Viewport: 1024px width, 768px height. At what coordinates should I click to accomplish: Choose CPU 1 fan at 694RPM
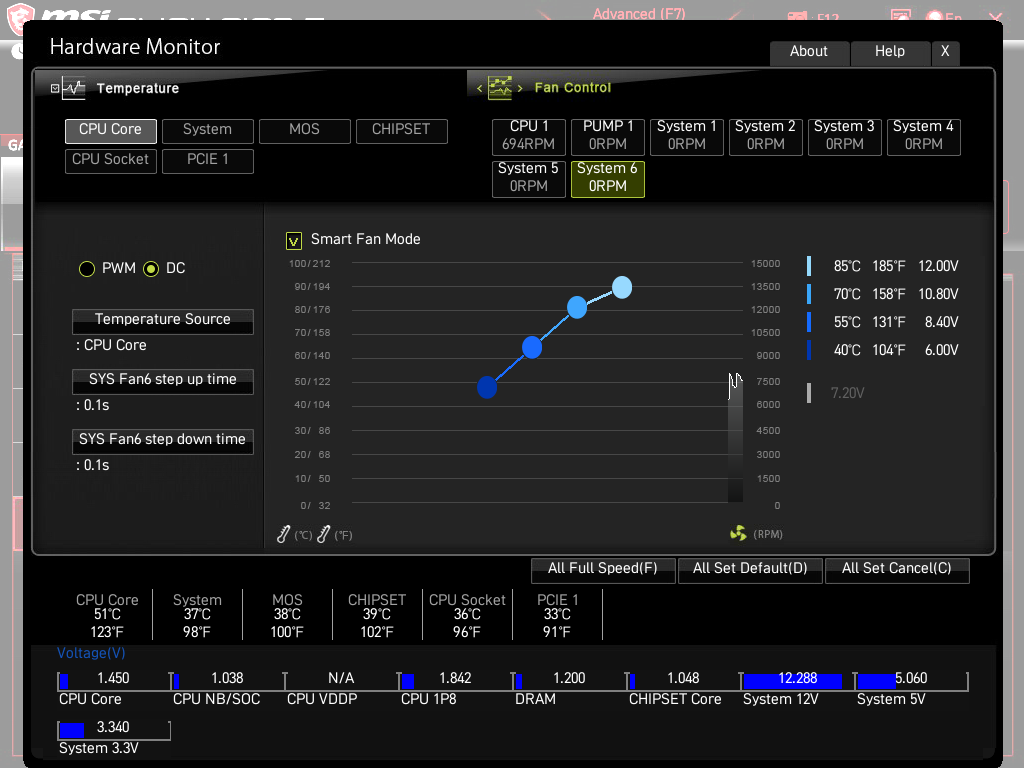[529, 136]
